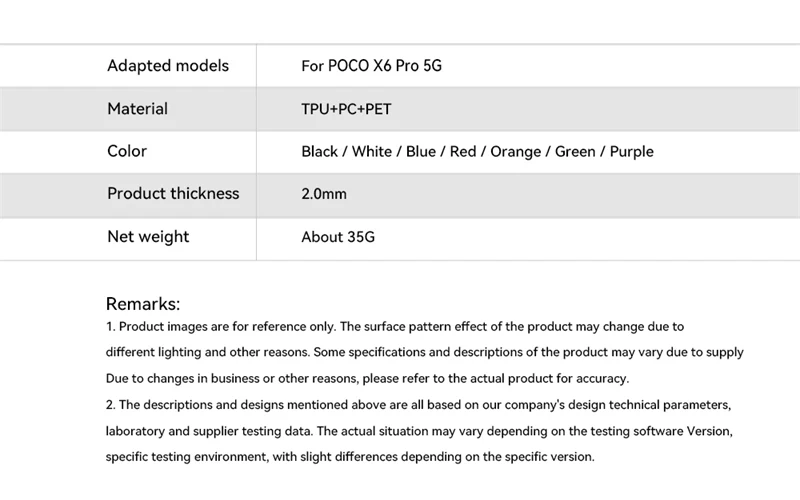Click the last line starting "specific testing environment"

click(350, 457)
